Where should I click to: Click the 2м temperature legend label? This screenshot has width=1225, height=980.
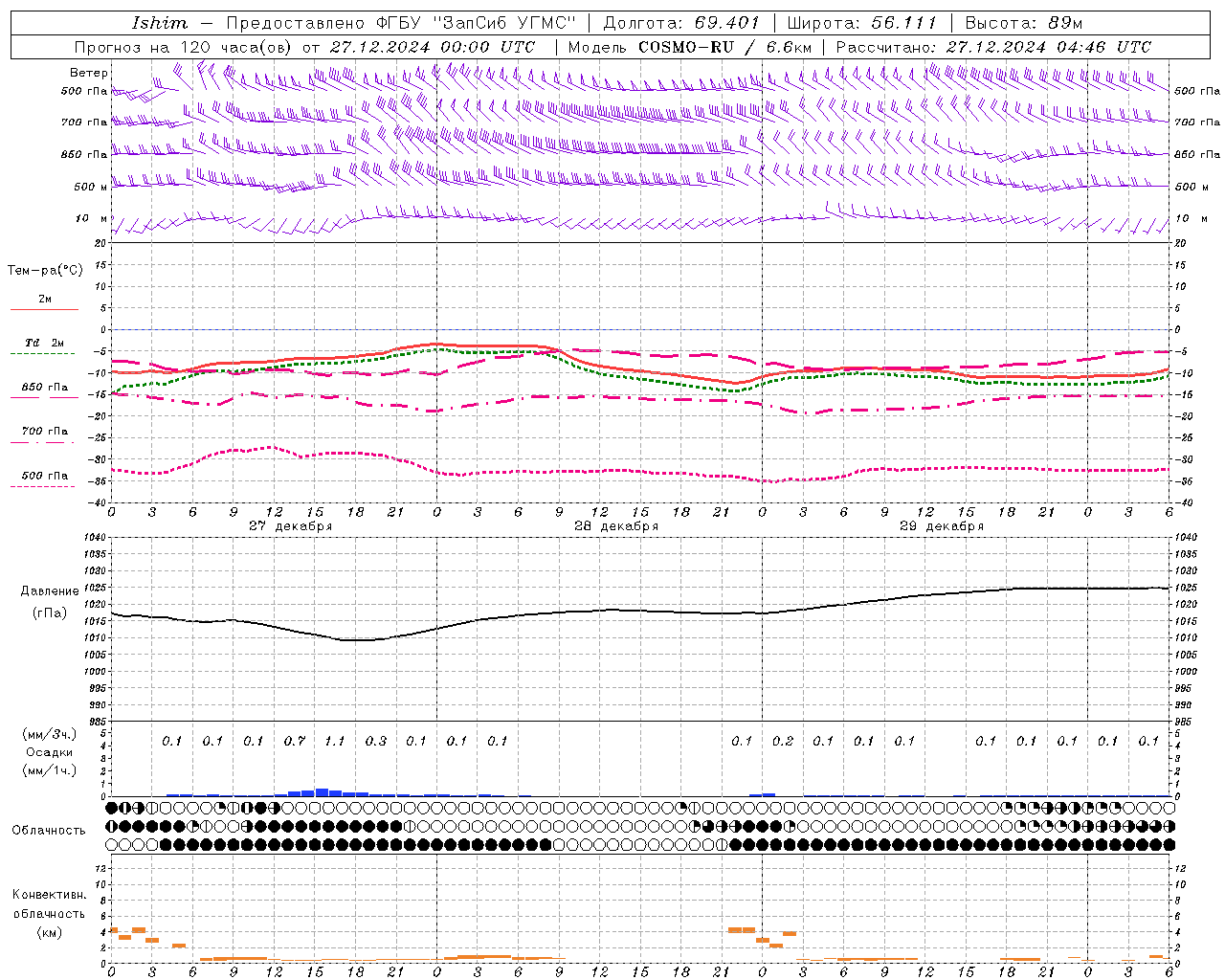tap(45, 300)
